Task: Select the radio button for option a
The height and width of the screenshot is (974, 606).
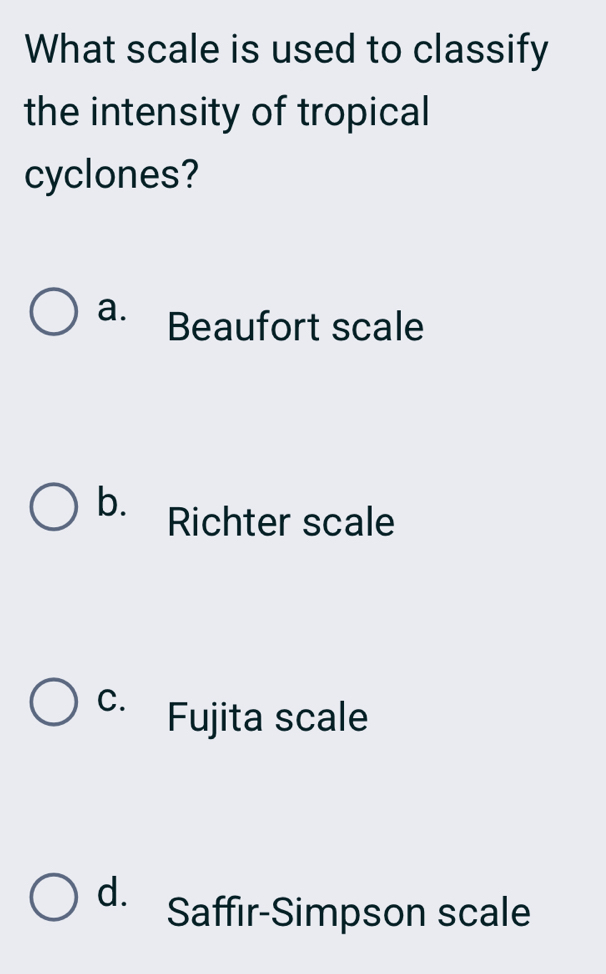Action: (55, 312)
